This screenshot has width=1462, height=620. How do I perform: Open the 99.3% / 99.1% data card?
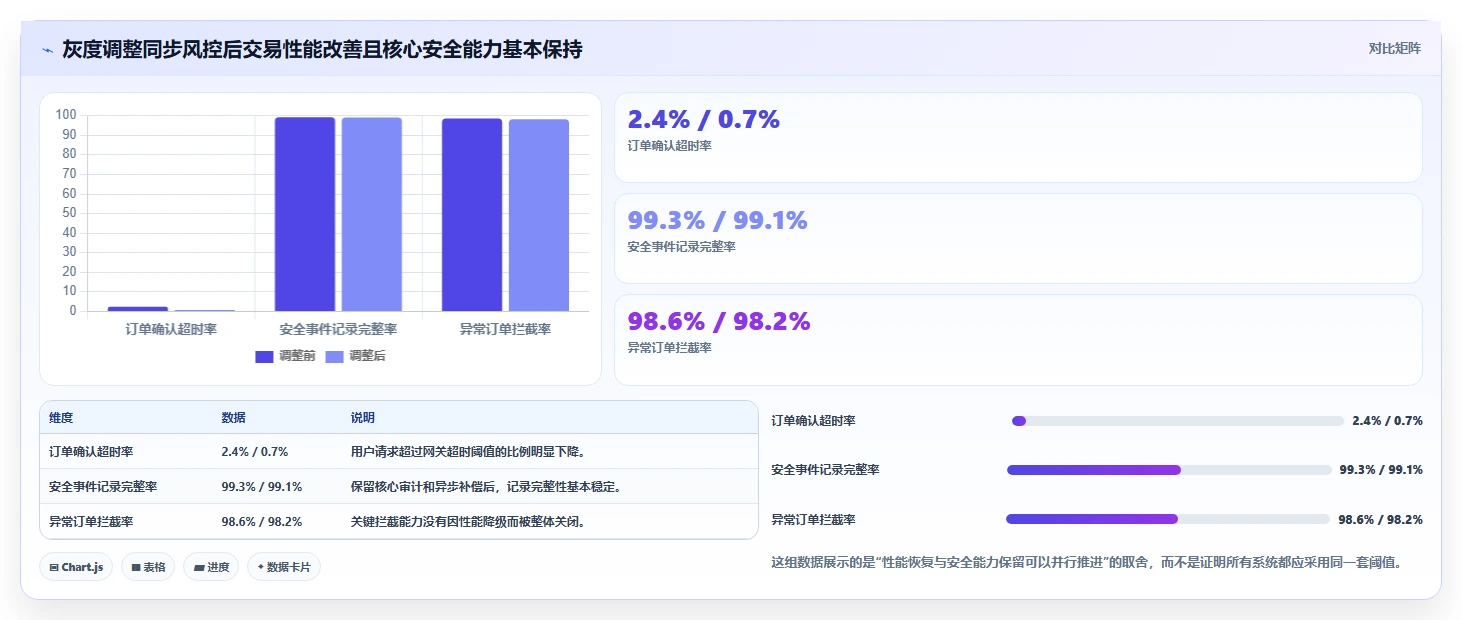click(x=1018, y=238)
